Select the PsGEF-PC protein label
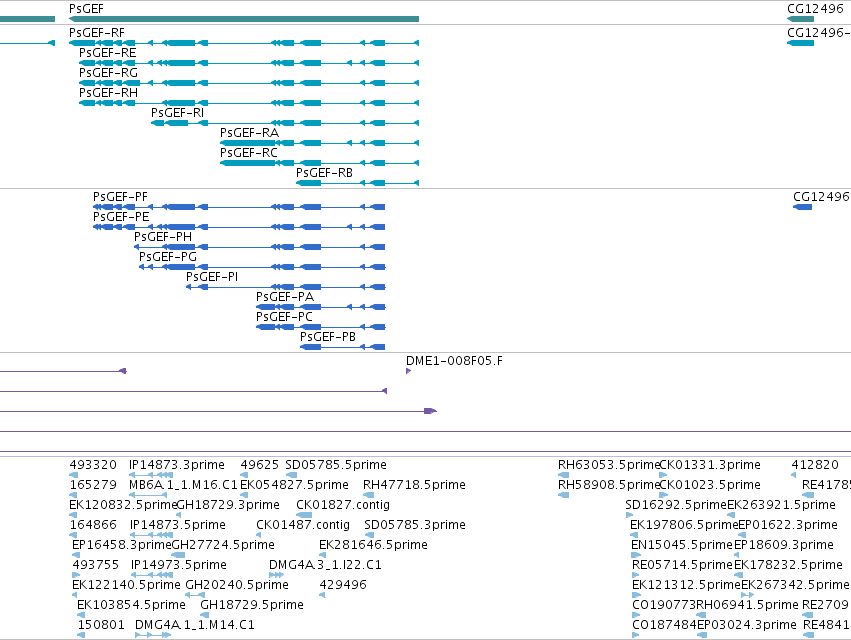851x640 pixels. (284, 316)
